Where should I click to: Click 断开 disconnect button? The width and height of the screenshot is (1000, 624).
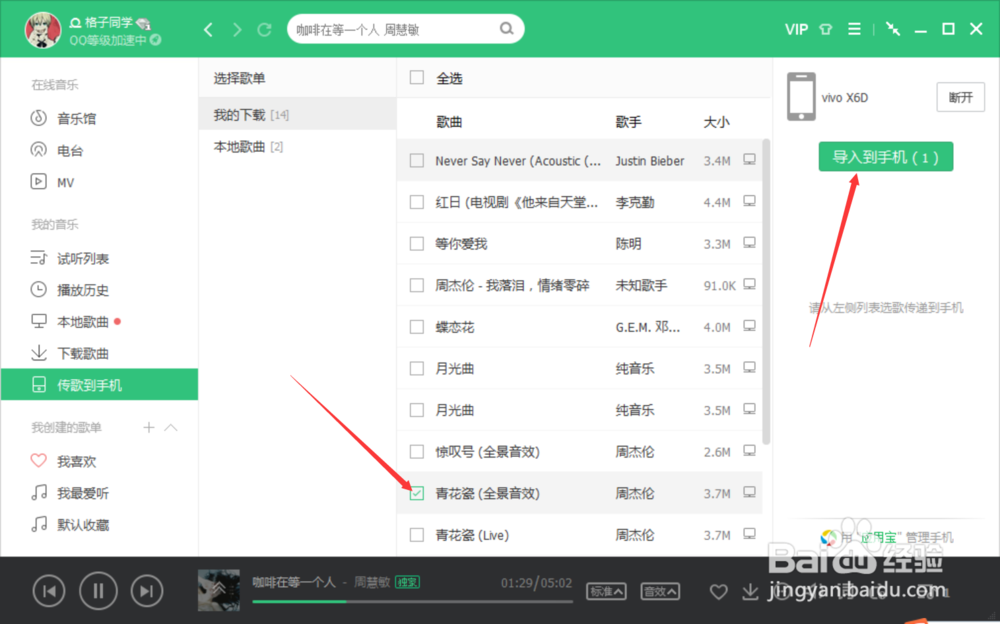[960, 98]
